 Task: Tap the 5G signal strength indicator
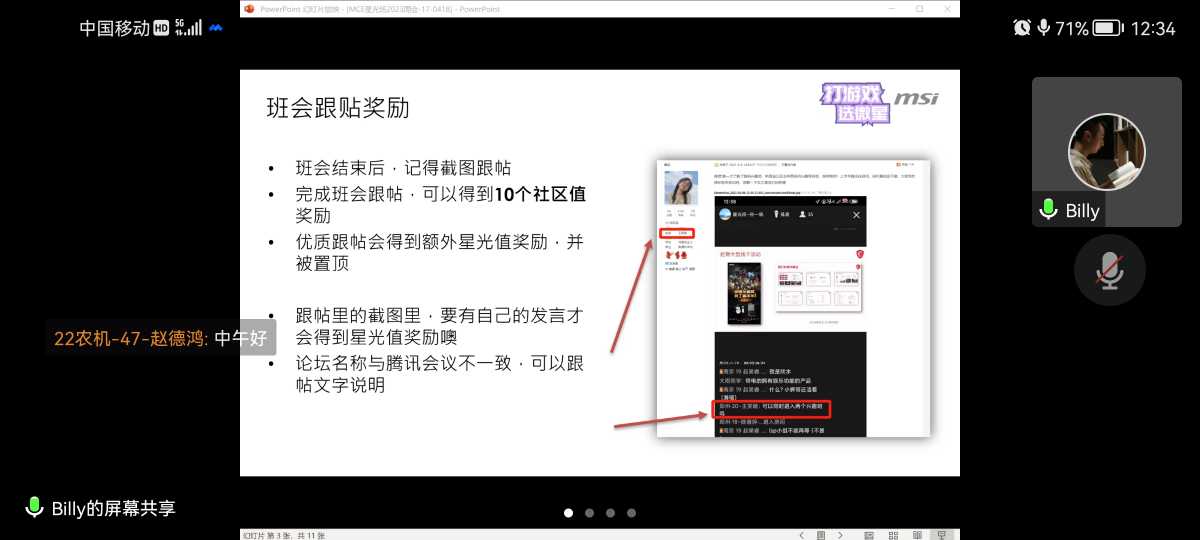[x=188, y=28]
